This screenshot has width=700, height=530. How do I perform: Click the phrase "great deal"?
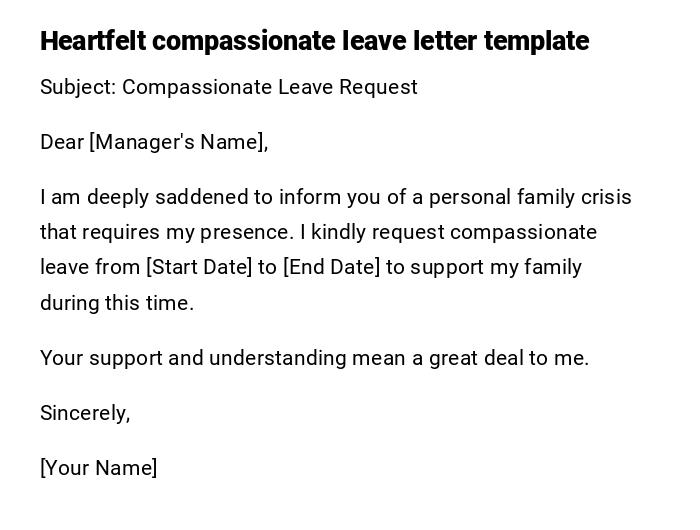476,358
